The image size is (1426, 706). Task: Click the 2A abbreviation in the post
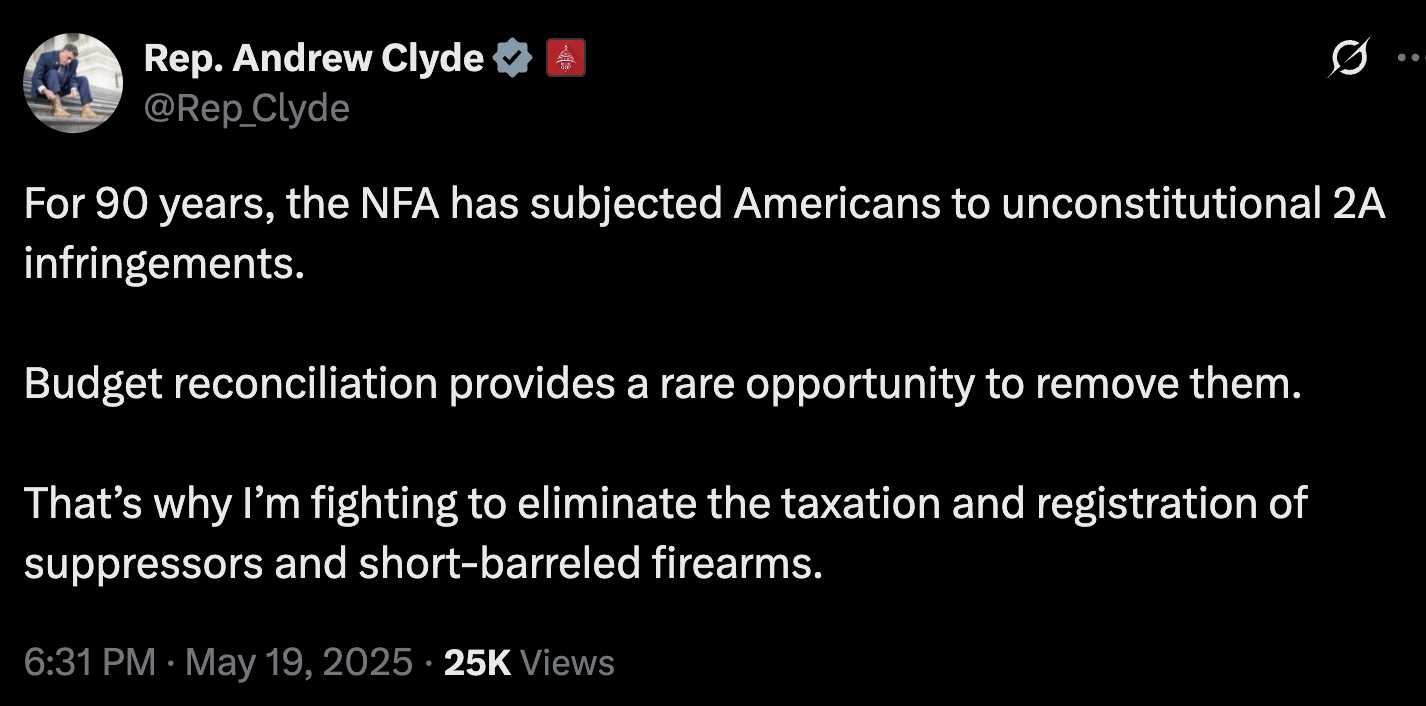(1358, 204)
